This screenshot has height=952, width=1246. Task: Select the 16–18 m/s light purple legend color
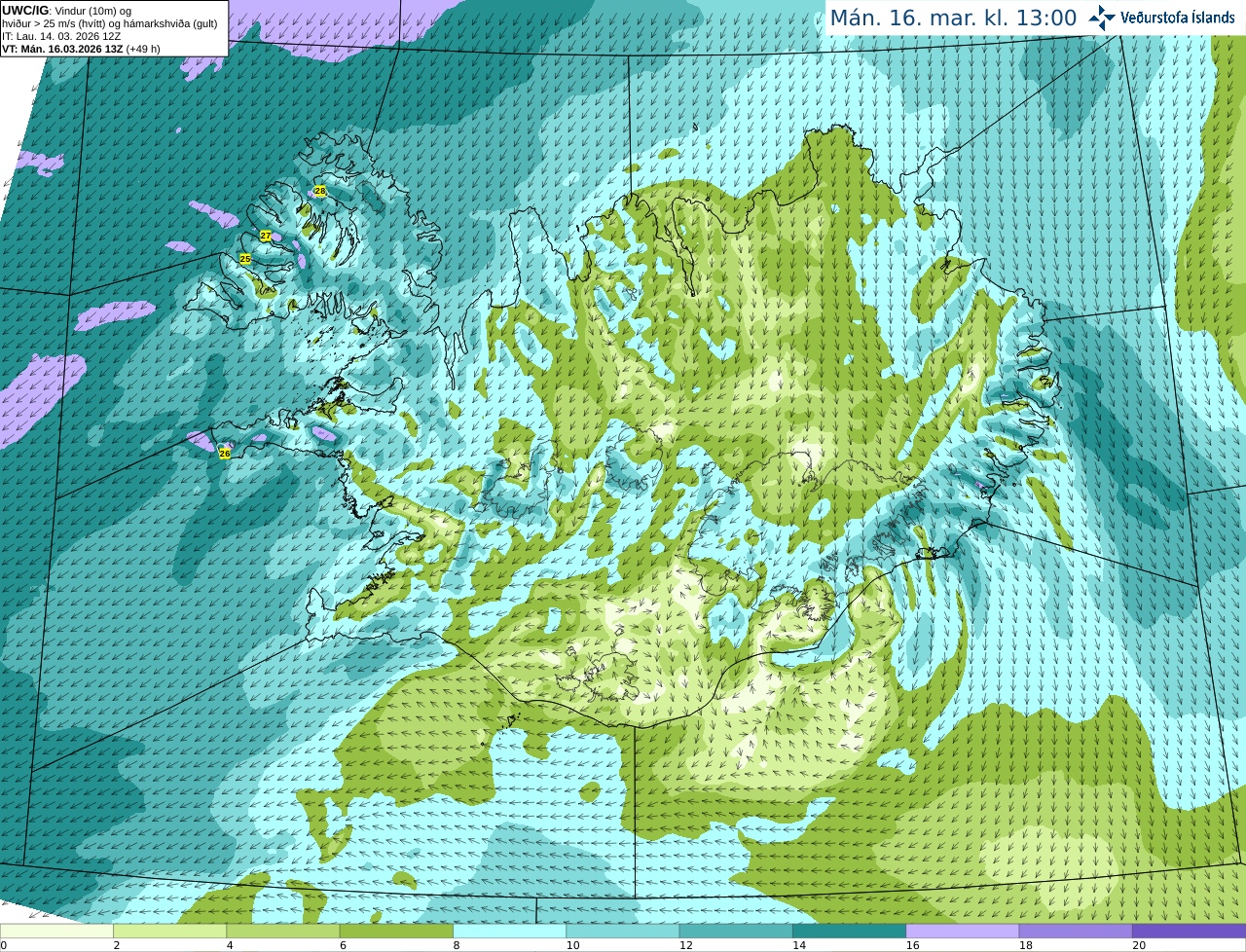962,932
